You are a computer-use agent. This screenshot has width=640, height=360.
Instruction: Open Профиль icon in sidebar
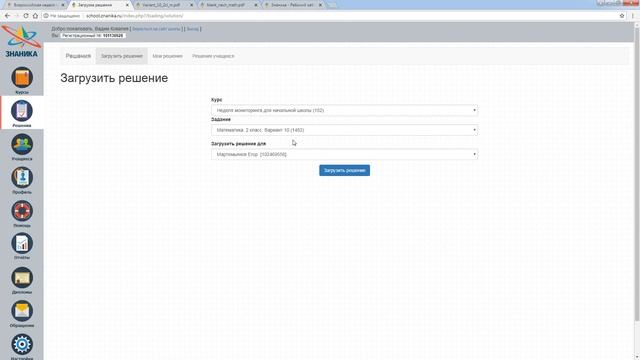22,178
